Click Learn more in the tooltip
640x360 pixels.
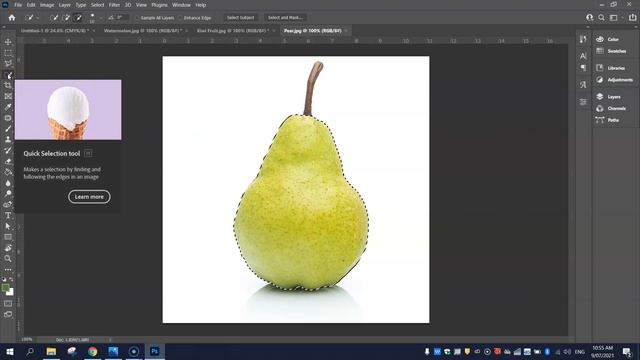point(89,197)
